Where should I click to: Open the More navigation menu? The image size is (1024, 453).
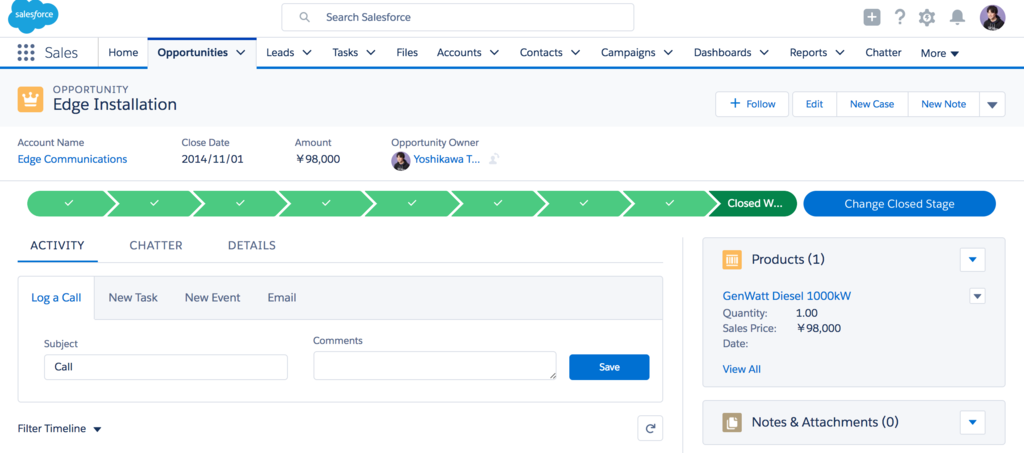[x=940, y=54]
